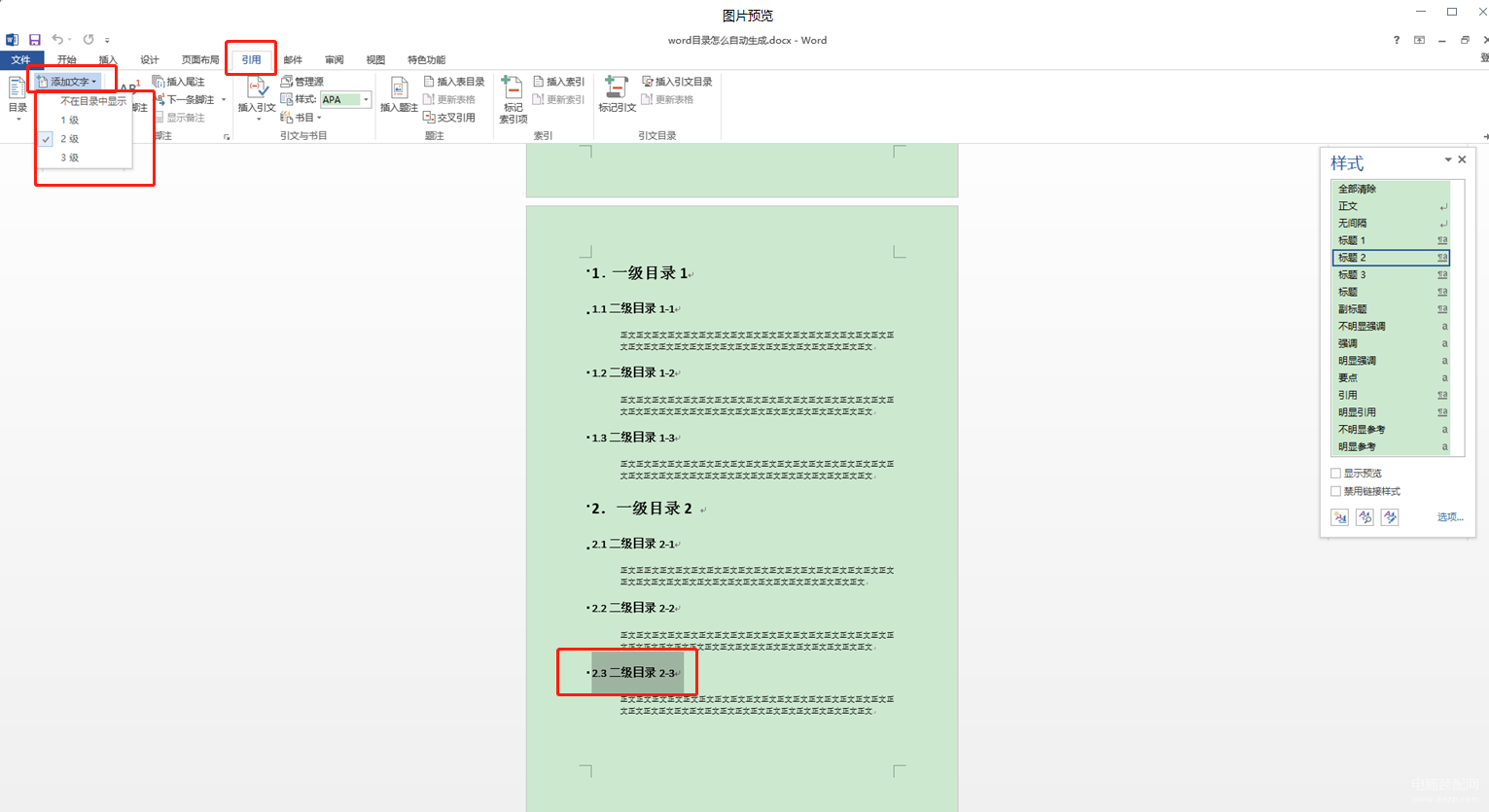Apply the 不明显强调 style
The height and width of the screenshot is (812, 1489).
tap(1391, 327)
